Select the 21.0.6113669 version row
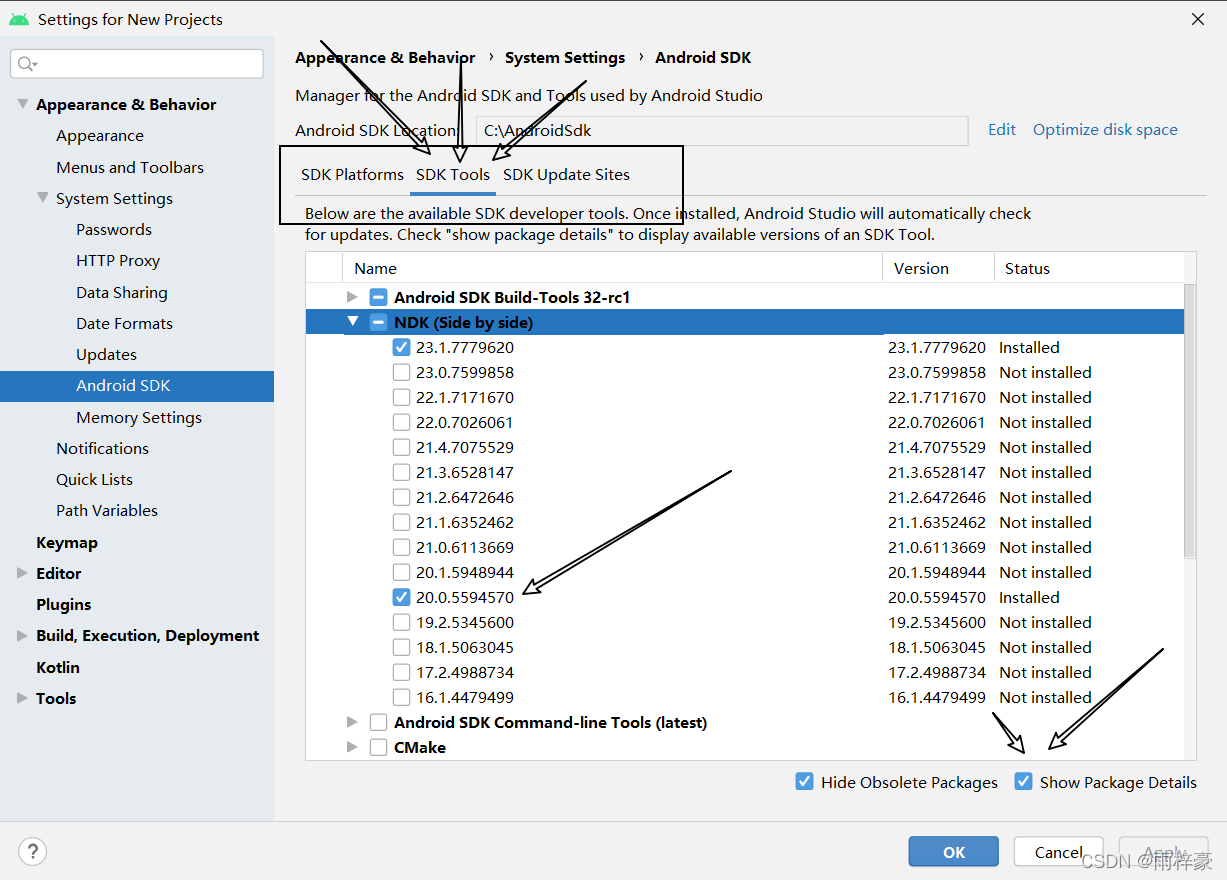The image size is (1227, 880). tap(744, 547)
